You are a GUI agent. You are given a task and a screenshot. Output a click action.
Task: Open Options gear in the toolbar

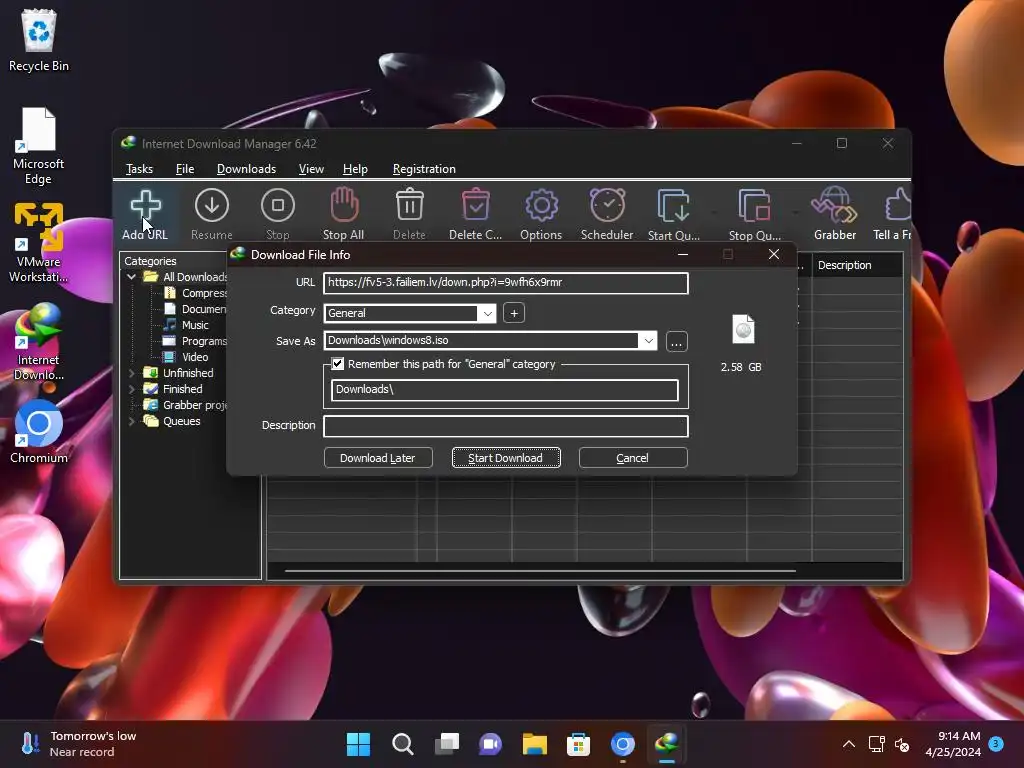click(541, 207)
